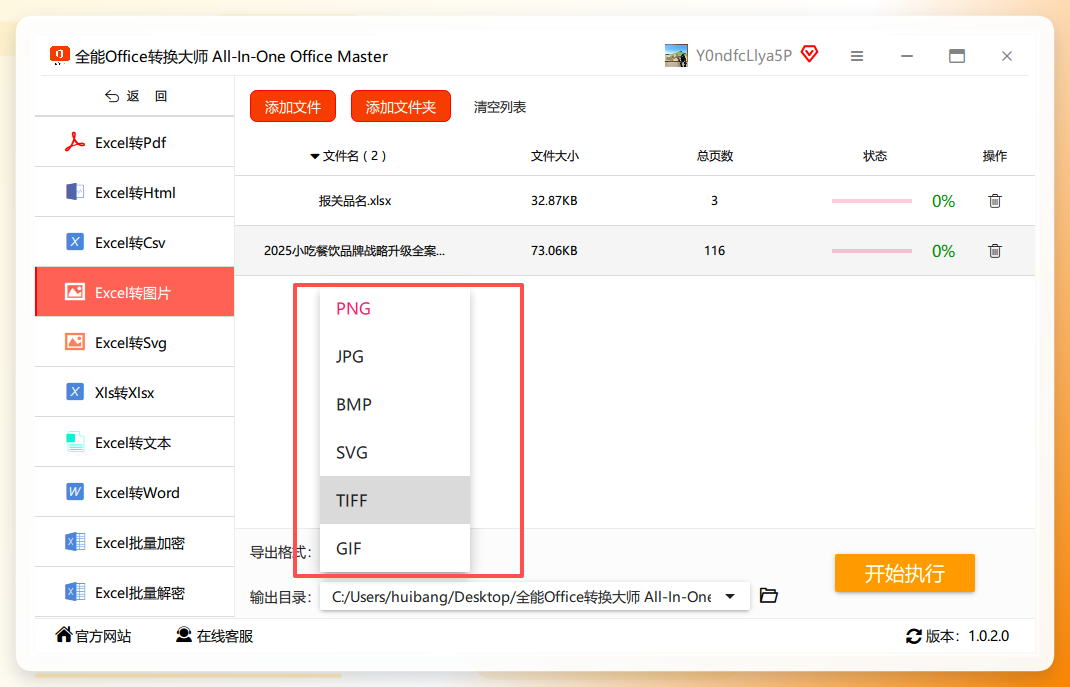Close the All-In-One Office Master window
Viewport: 1070px width, 687px height.
coord(1007,56)
